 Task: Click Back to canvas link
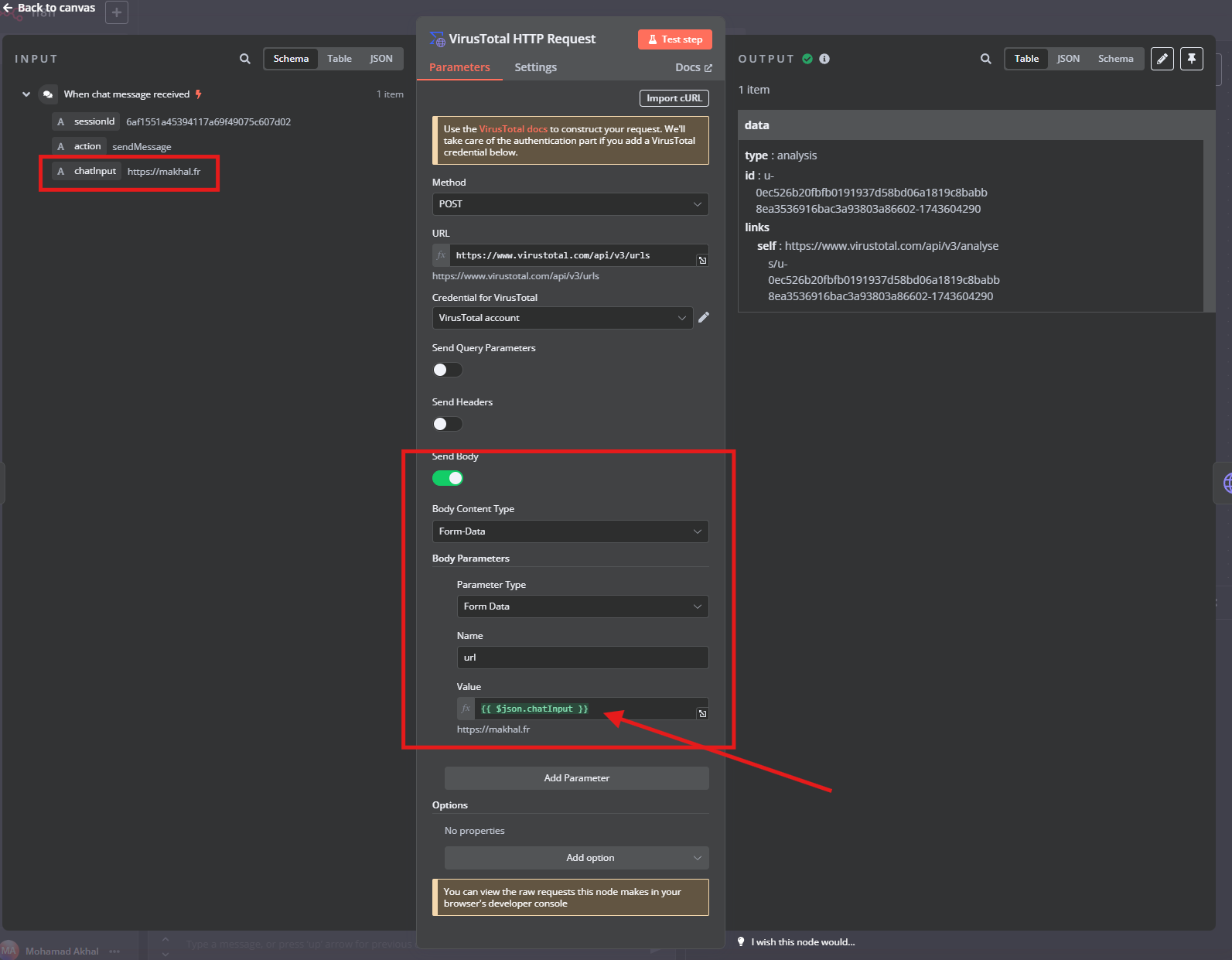(49, 8)
